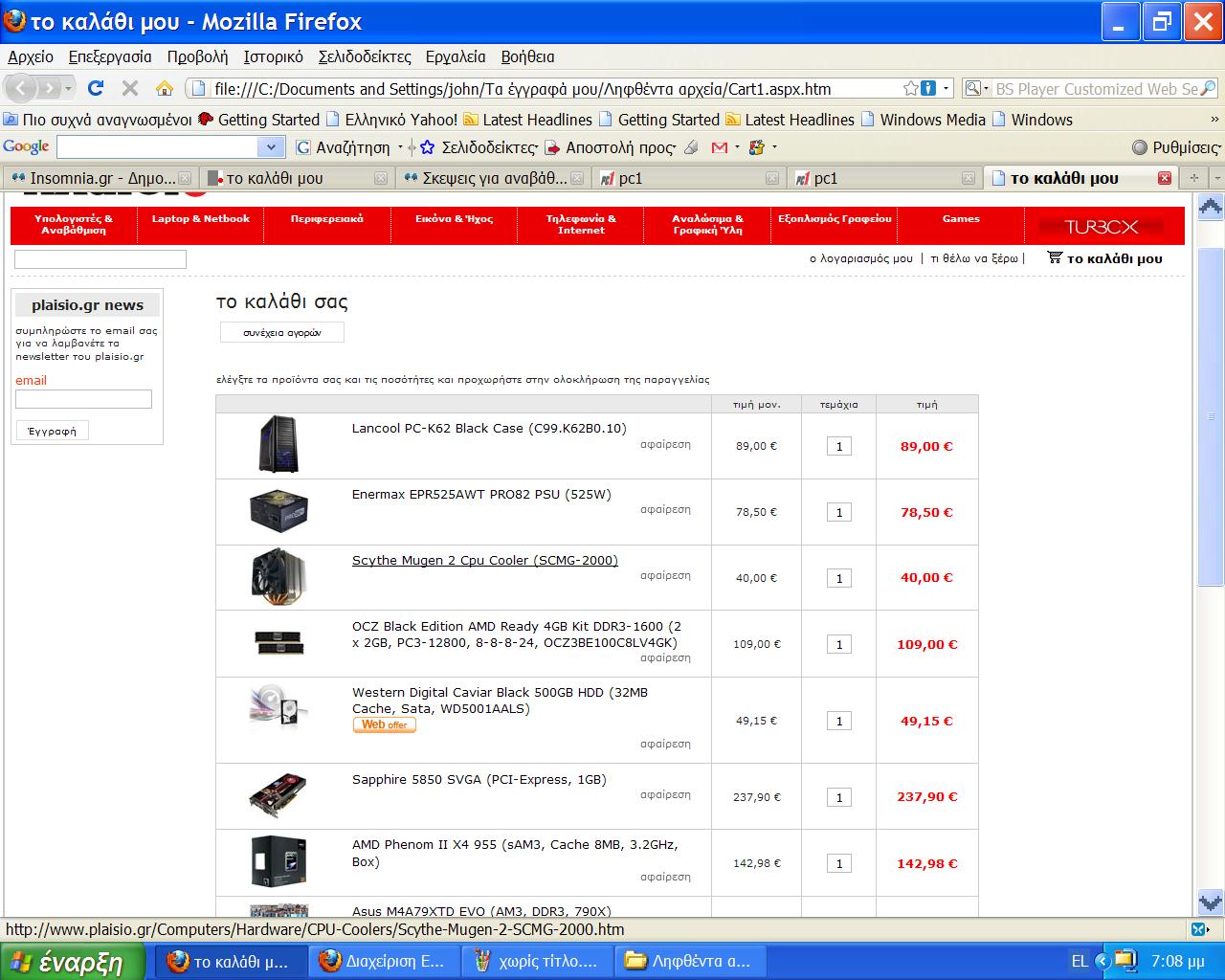This screenshot has height=980, width=1225.
Task: Click Αποστολή προς toolbar button
Action: coord(611,147)
